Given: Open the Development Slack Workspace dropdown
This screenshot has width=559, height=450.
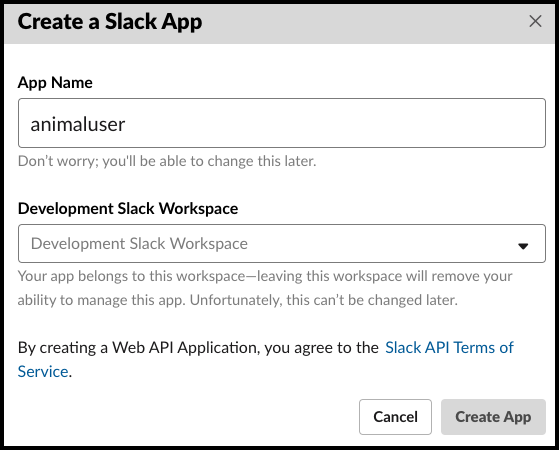Looking at the screenshot, I should point(282,244).
